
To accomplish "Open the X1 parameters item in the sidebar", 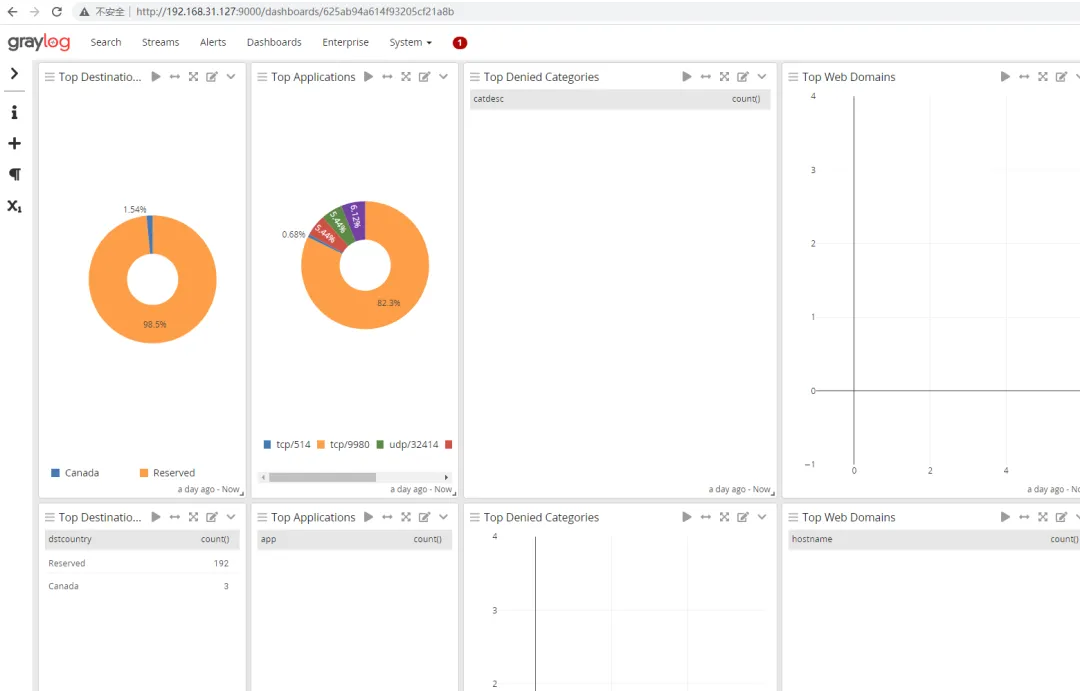I will coord(14,206).
